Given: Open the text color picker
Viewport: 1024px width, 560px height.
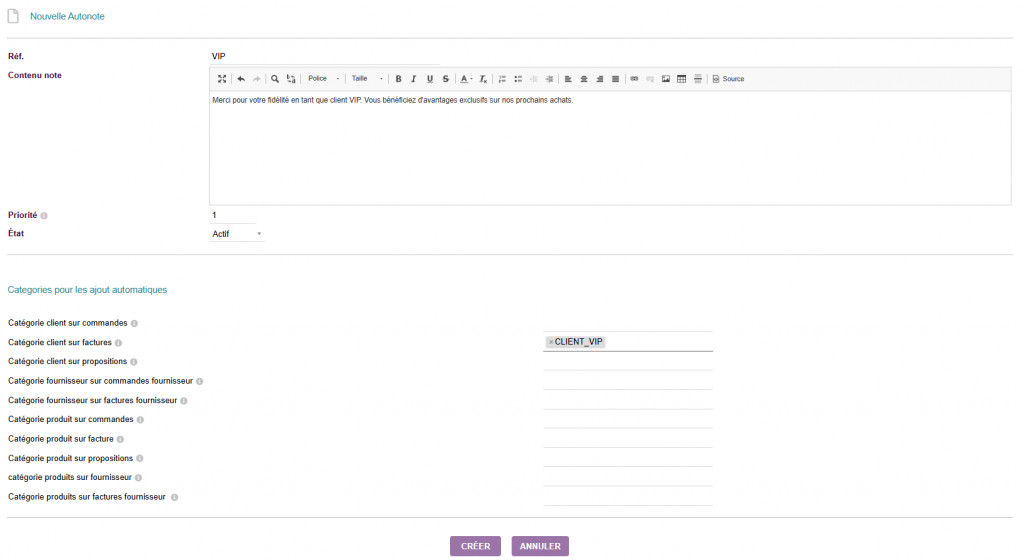Looking at the screenshot, I should [x=466, y=79].
